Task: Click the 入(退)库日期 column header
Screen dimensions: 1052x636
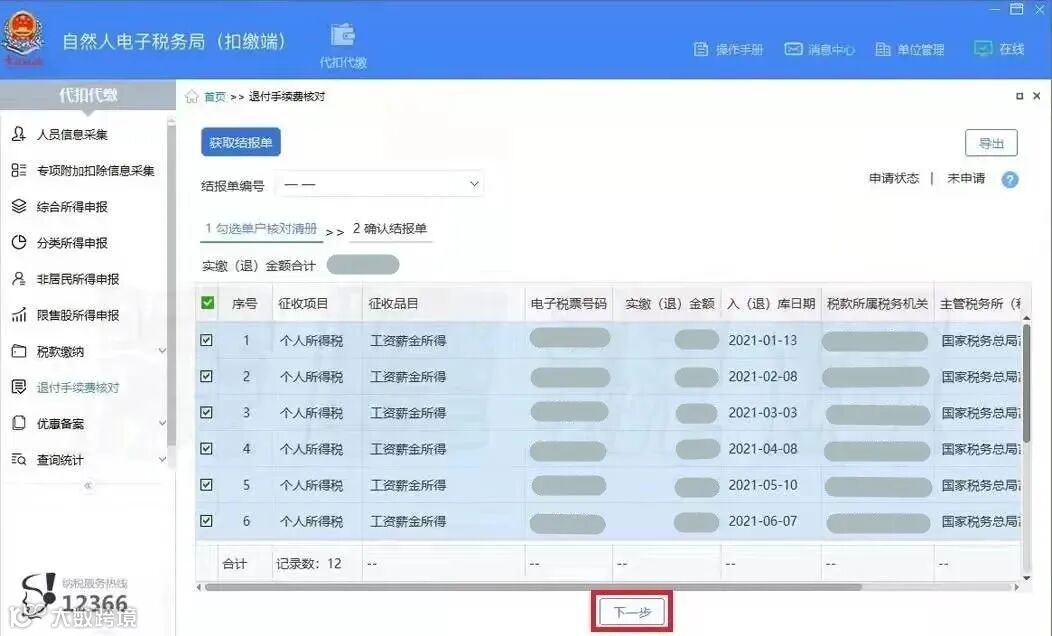Action: (771, 304)
